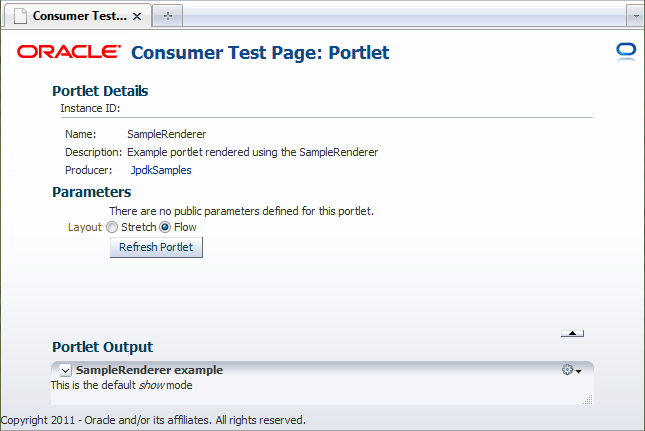The width and height of the screenshot is (645, 431).
Task: Collapse the pane with the up-arrow splitter
Action: click(x=572, y=333)
